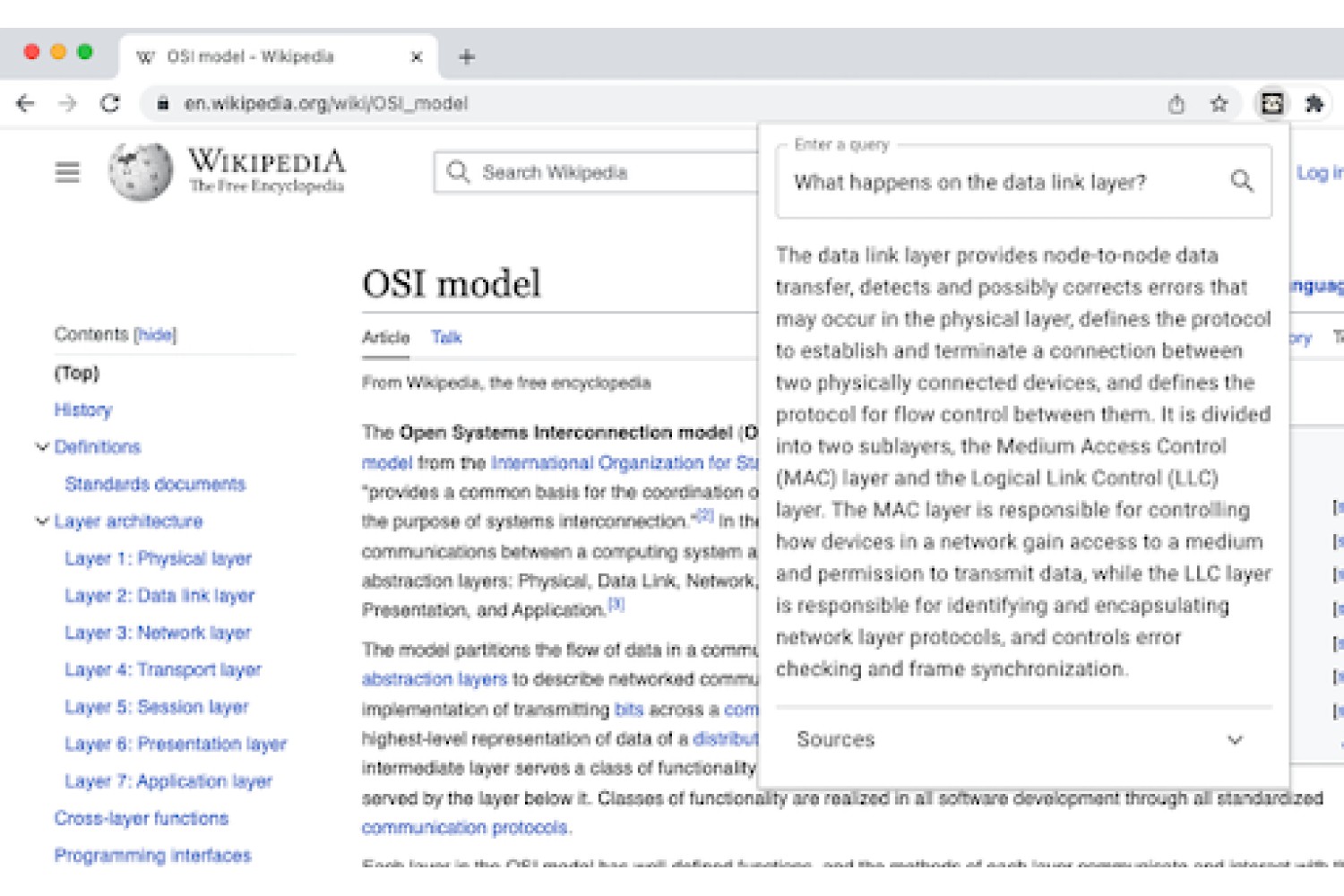Viewport: 1344px width, 896px height.
Task: Close the OSI model Wikipedia tab
Action: pyautogui.click(x=417, y=56)
